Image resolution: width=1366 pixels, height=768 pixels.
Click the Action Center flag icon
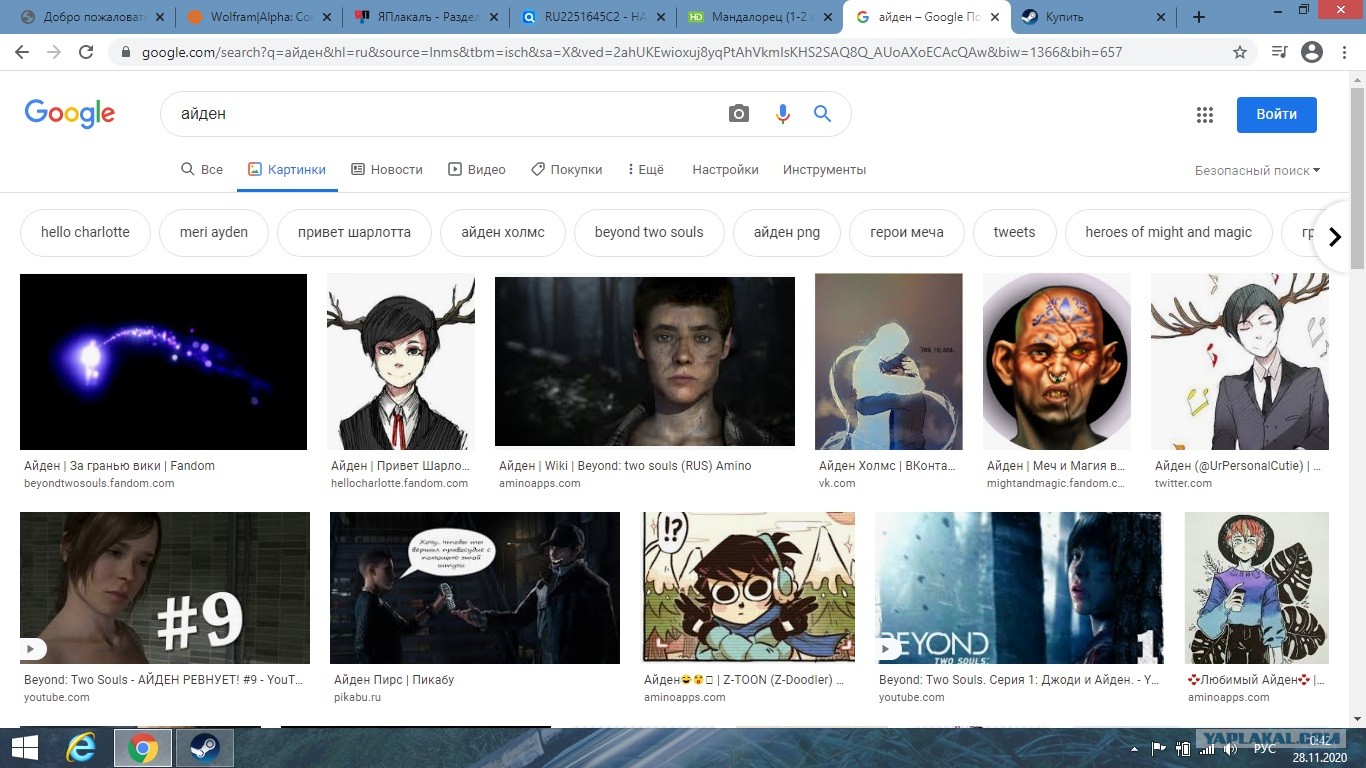tap(1160, 748)
